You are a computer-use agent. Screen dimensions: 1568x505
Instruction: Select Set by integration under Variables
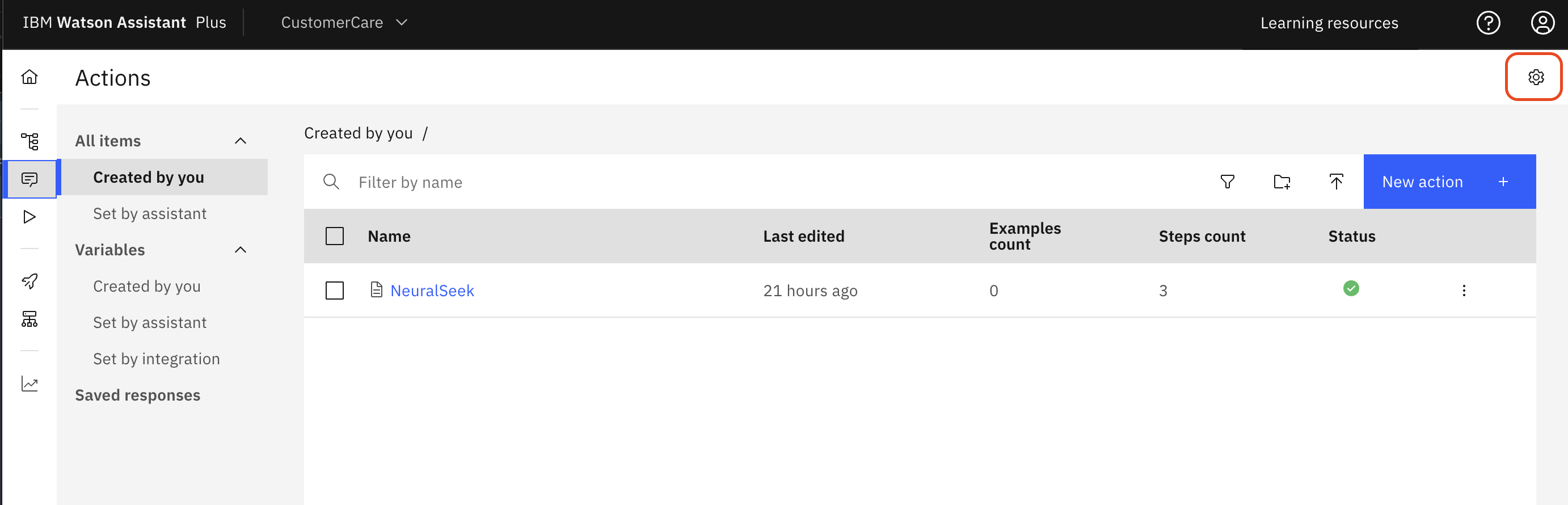[x=157, y=359]
